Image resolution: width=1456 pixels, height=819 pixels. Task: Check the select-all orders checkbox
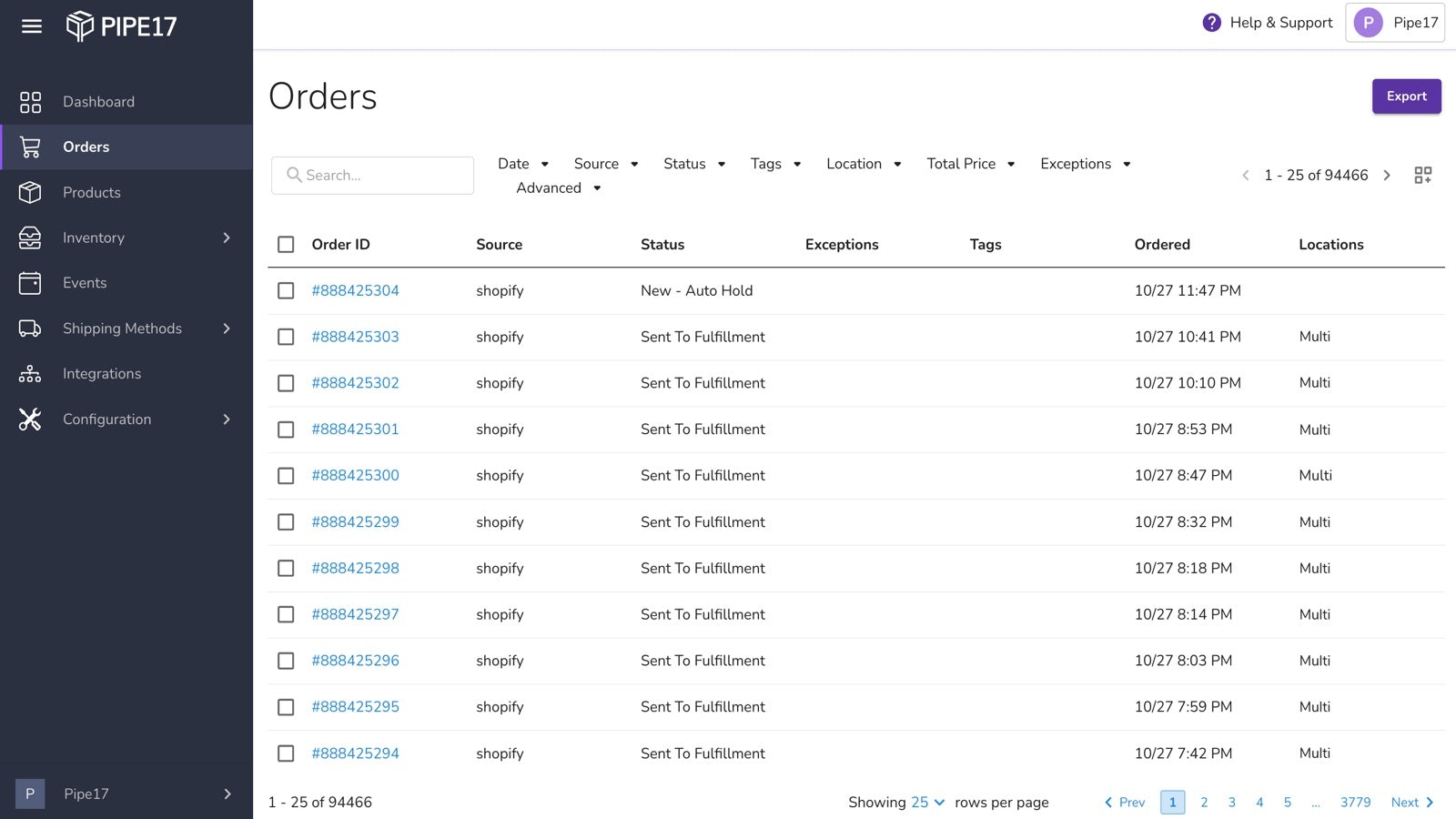(x=286, y=244)
